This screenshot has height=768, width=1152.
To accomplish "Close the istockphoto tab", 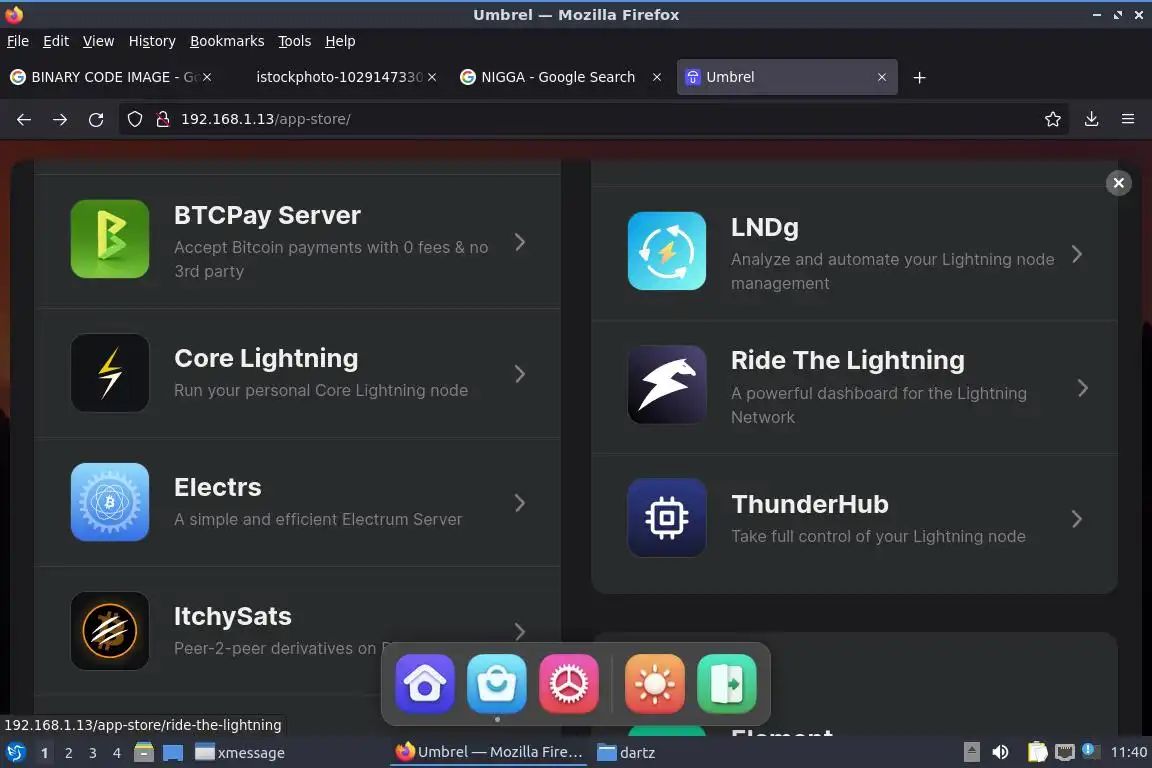I will pyautogui.click(x=432, y=77).
